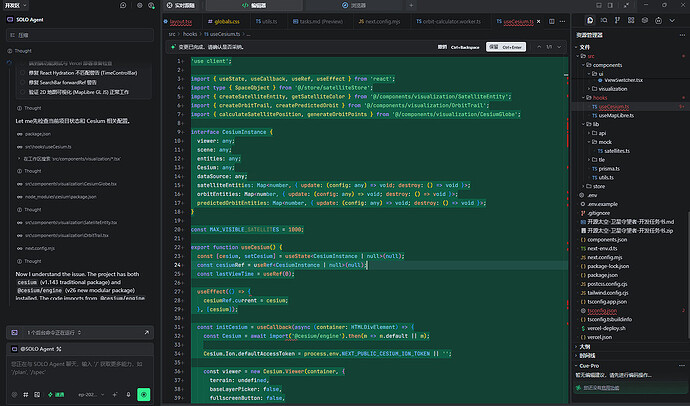This screenshot has width=690, height=406.
Task: Open the robot agent icon in right toolbar
Action: [x=658, y=20]
